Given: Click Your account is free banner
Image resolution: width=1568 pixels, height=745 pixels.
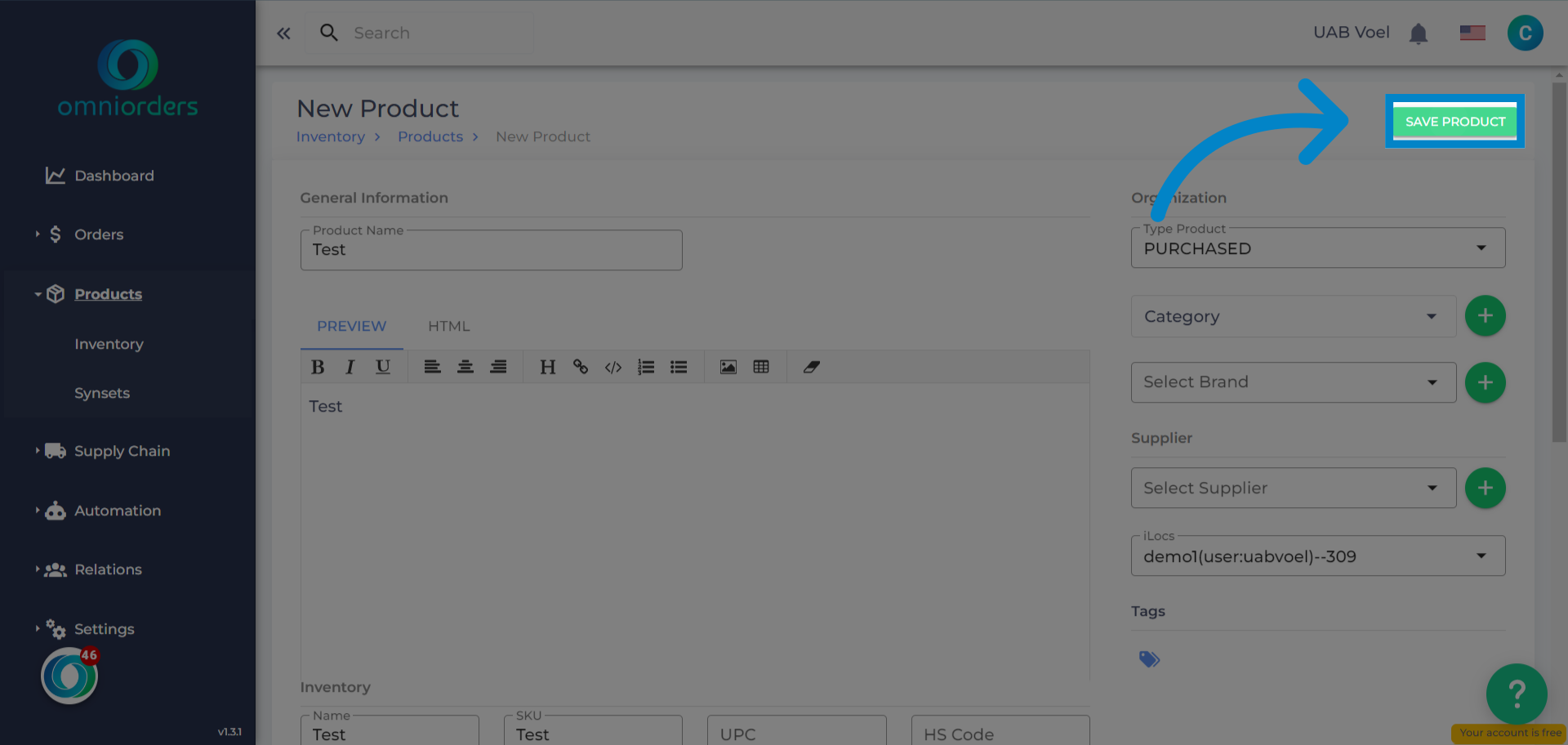Looking at the screenshot, I should tap(1509, 733).
